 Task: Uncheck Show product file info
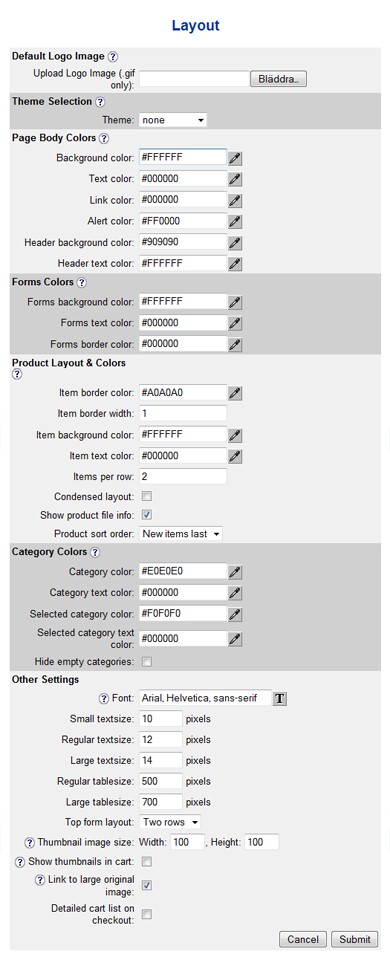[147, 515]
